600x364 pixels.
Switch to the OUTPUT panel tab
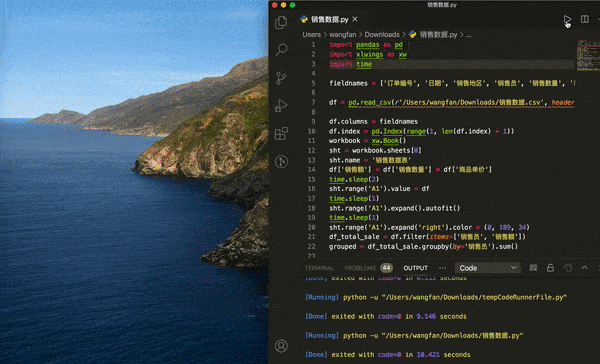click(416, 268)
